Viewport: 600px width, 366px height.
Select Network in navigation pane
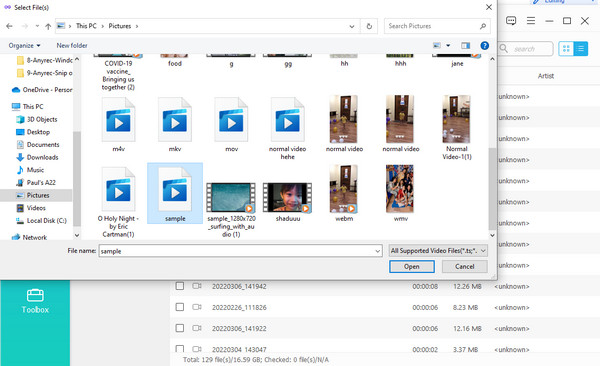(x=29, y=237)
